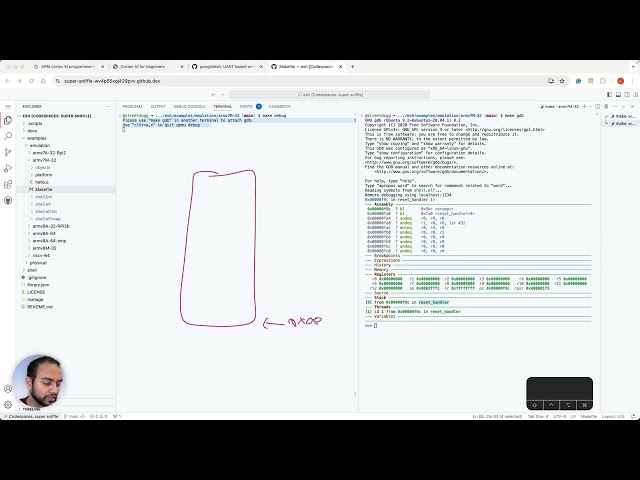Open the Source Control view

click(8, 152)
